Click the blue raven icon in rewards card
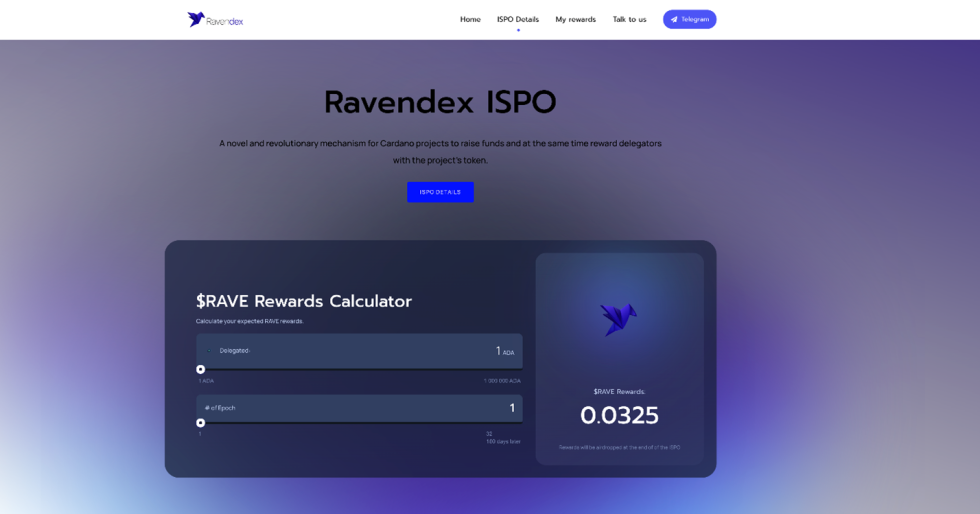This screenshot has height=514, width=980. pyautogui.click(x=619, y=319)
